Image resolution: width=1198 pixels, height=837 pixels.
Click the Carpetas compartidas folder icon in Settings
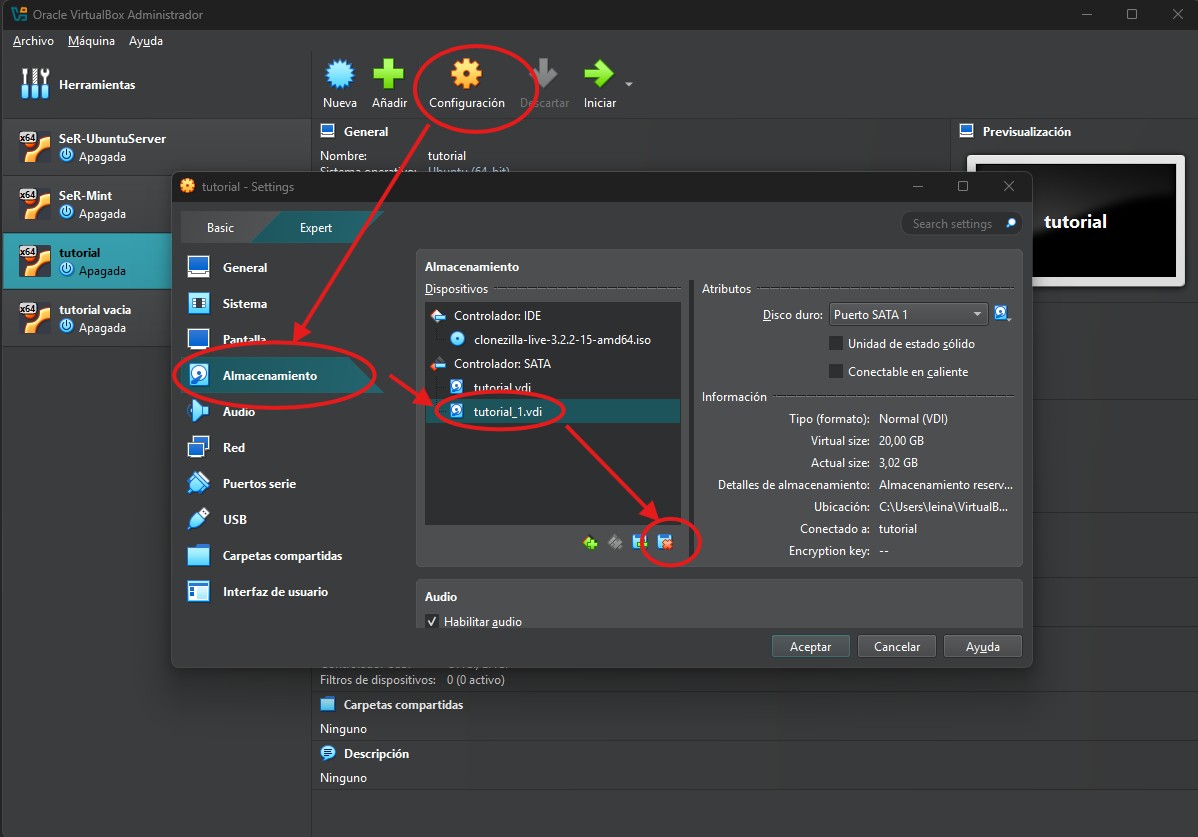coord(199,555)
